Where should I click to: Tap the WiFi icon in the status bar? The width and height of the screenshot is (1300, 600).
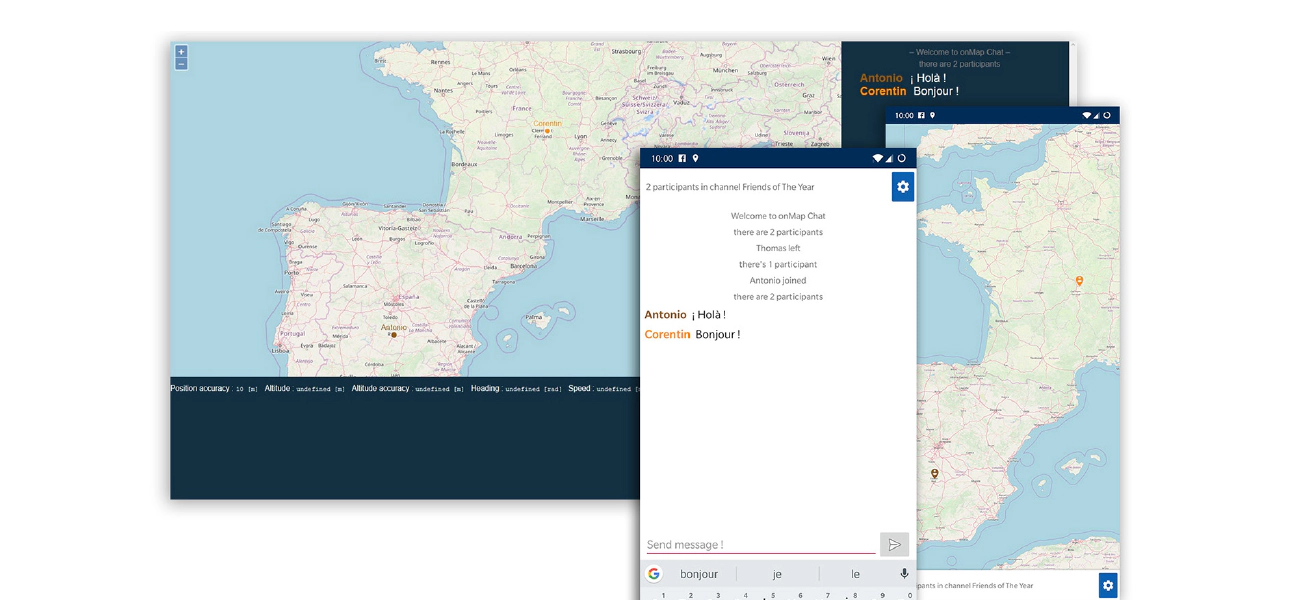(x=877, y=158)
